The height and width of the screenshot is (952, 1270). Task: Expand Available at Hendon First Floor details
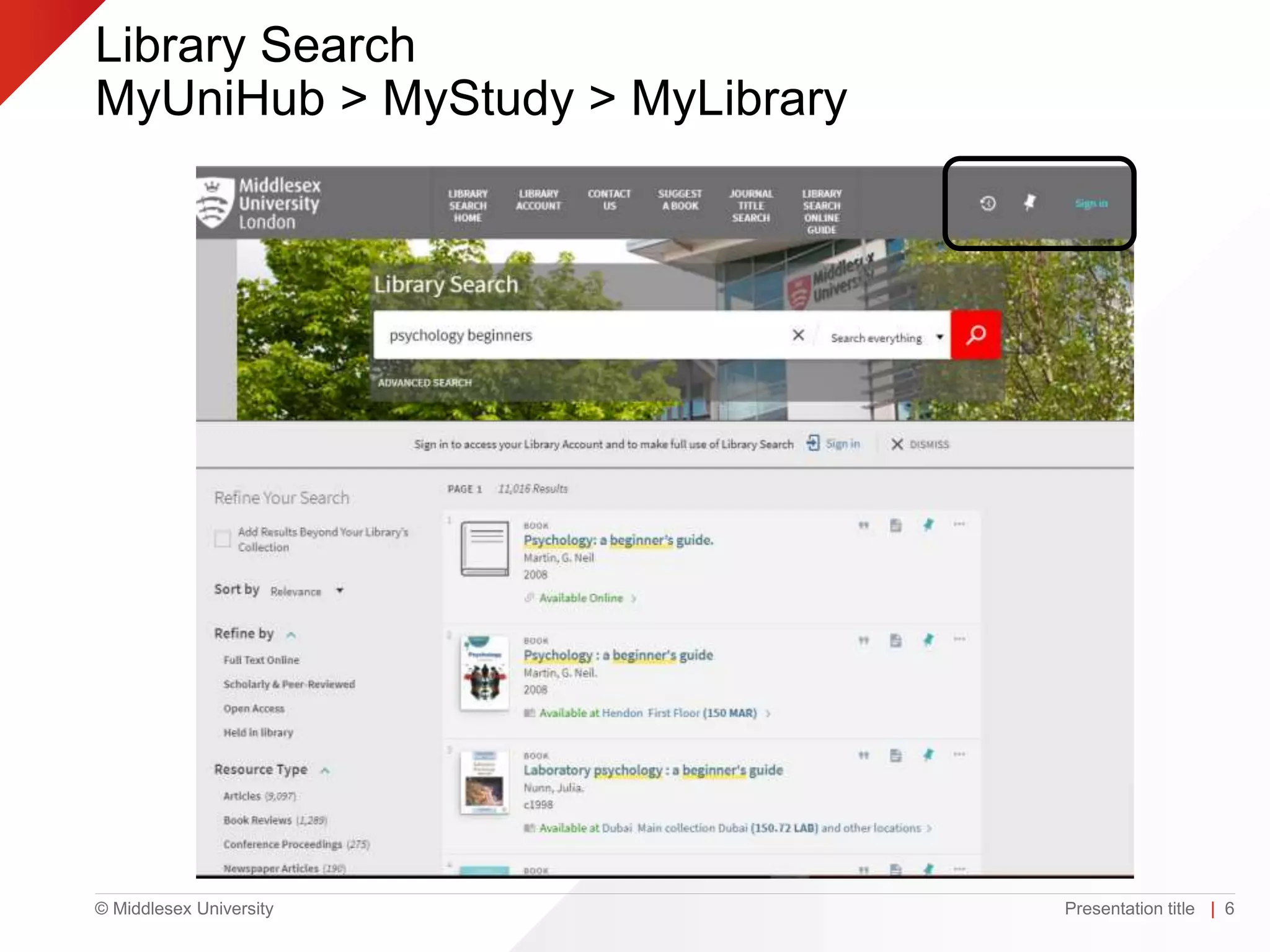(x=768, y=713)
